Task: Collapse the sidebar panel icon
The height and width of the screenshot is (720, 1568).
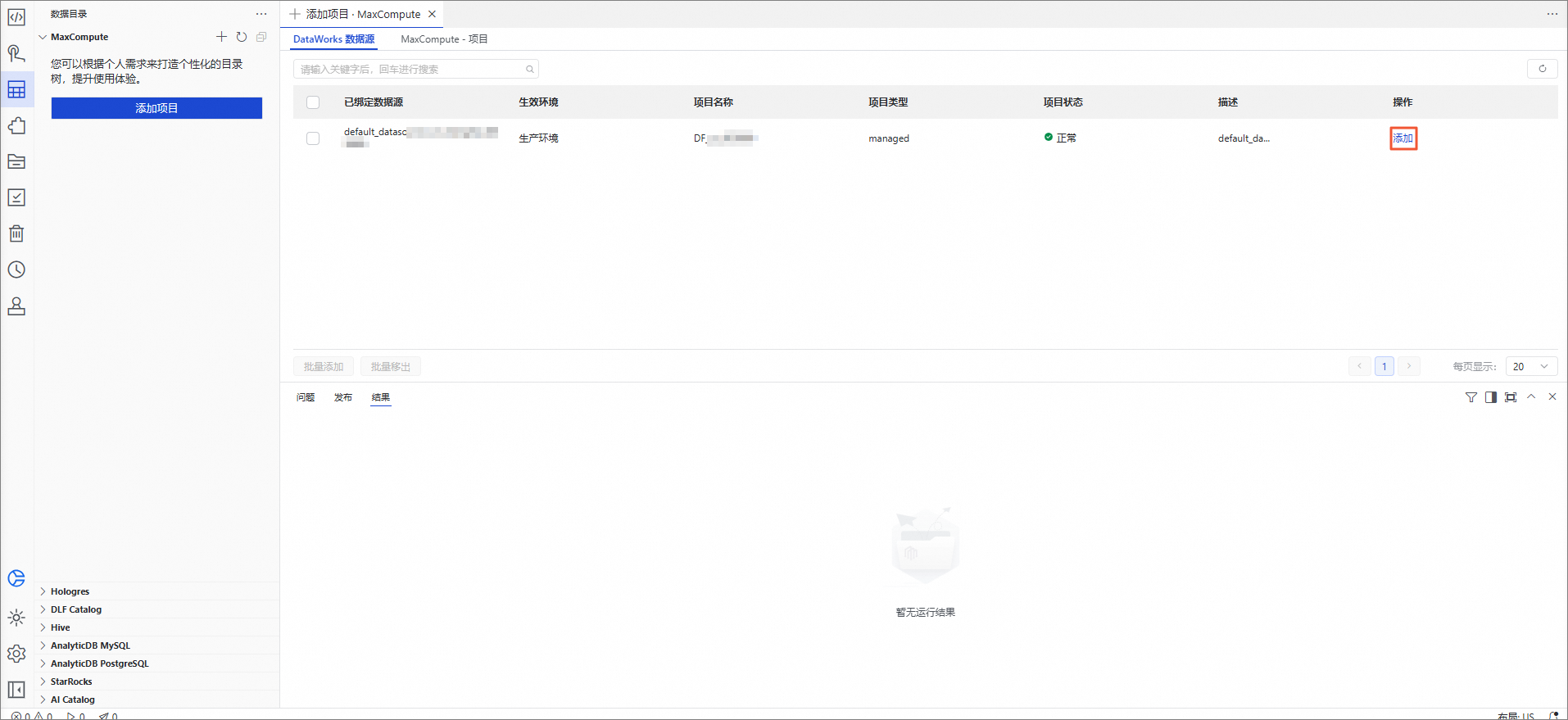Action: [x=16, y=690]
